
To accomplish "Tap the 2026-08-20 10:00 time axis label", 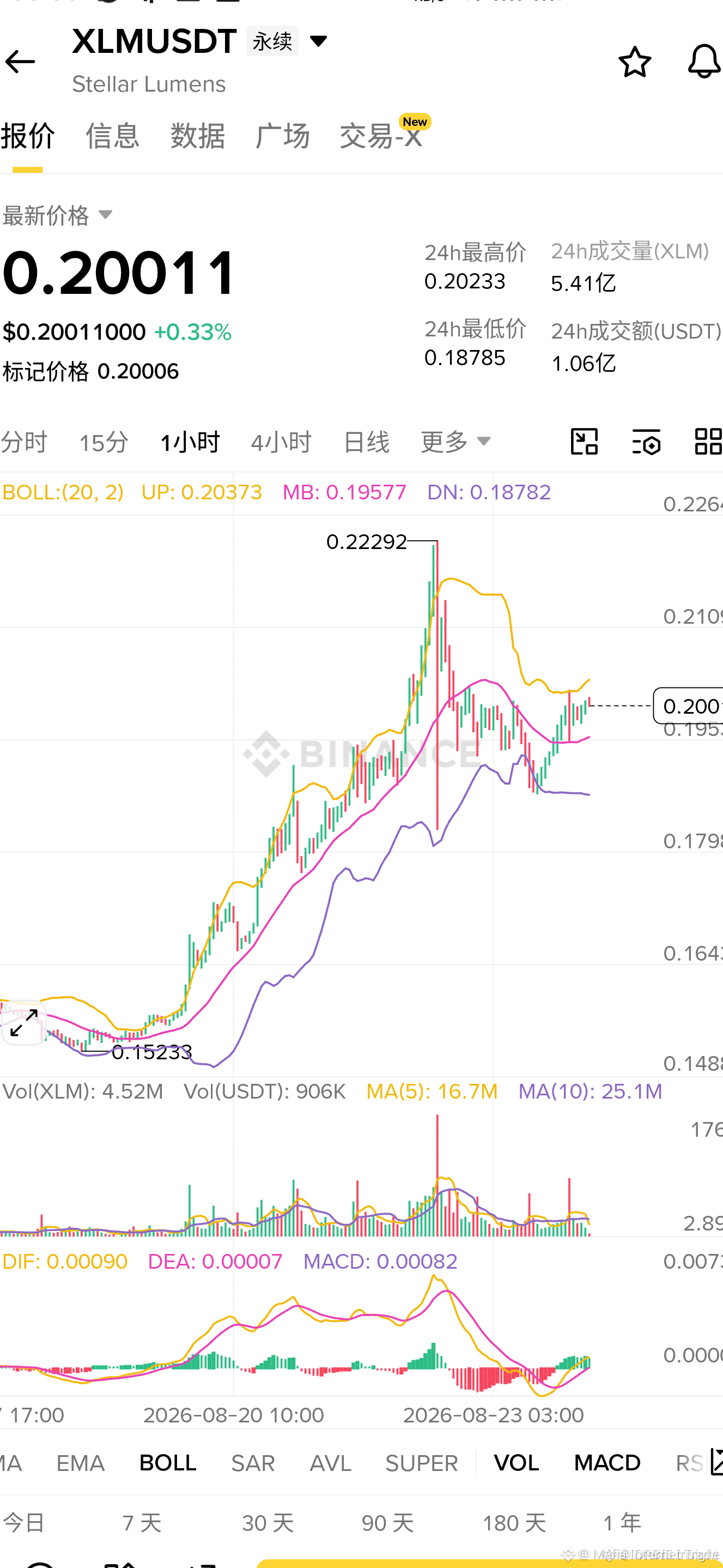I will tap(234, 1415).
